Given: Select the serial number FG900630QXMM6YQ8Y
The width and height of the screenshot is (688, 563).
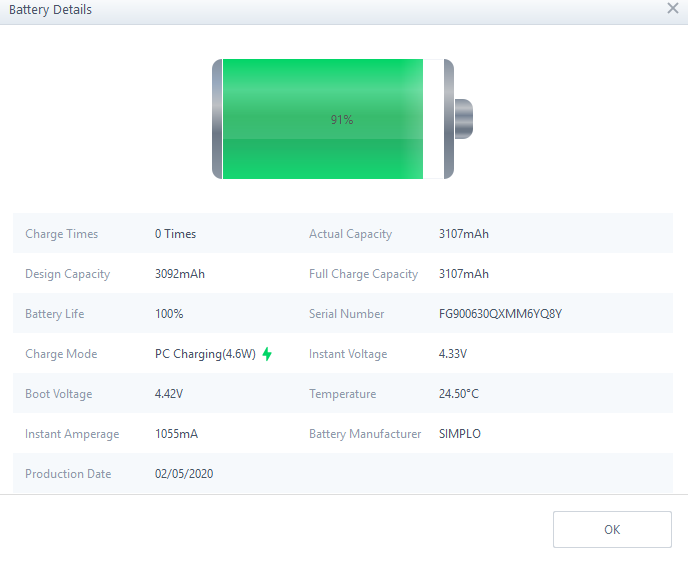Looking at the screenshot, I should 500,314.
